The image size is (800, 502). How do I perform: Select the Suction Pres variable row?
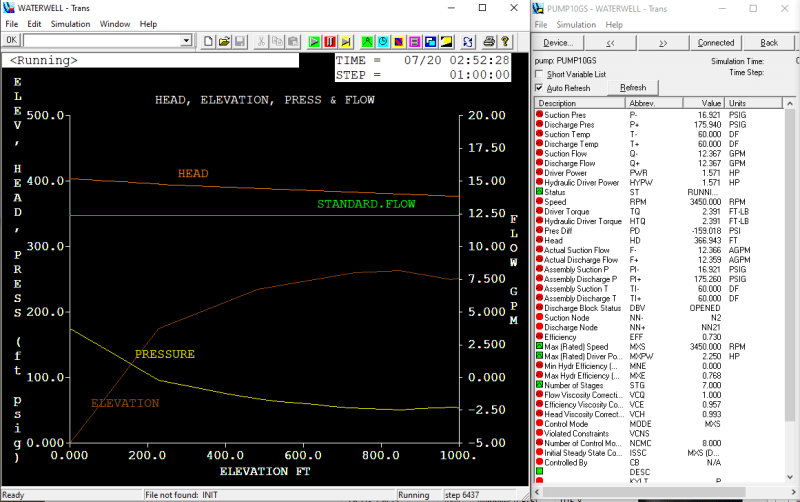[x=658, y=115]
